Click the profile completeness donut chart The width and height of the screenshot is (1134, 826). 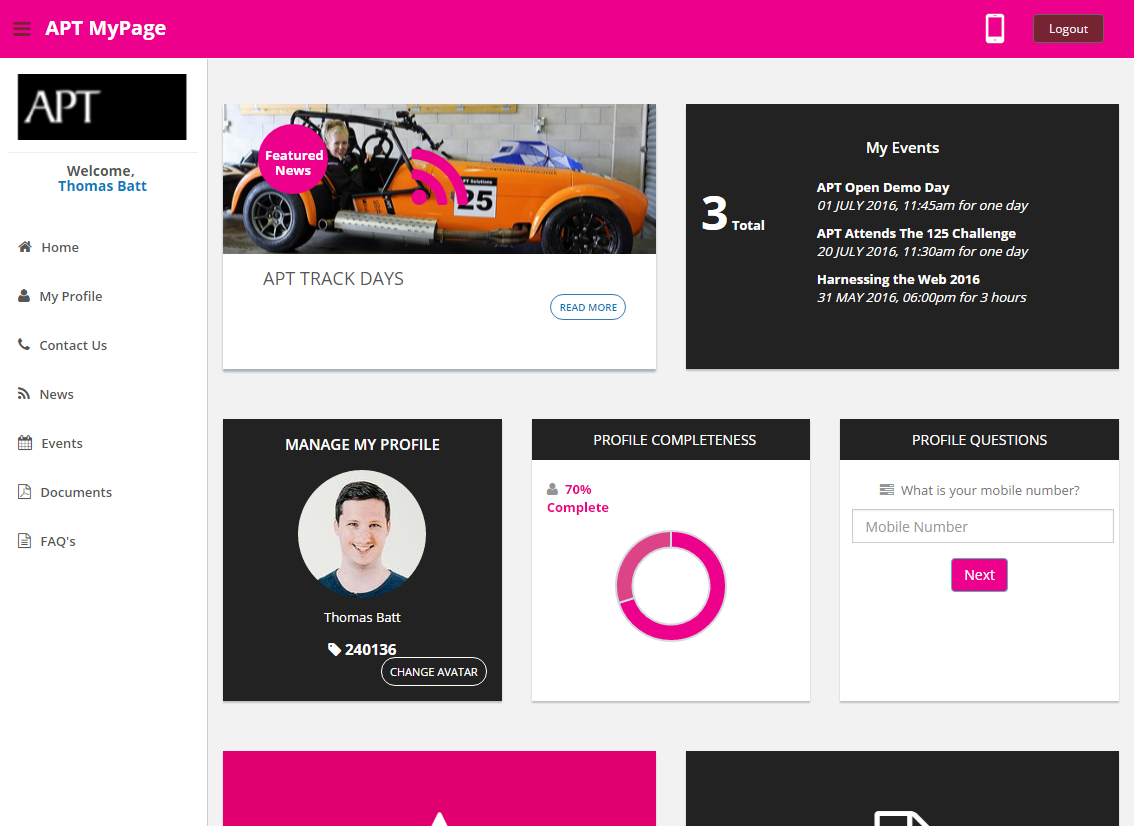pyautogui.click(x=670, y=586)
